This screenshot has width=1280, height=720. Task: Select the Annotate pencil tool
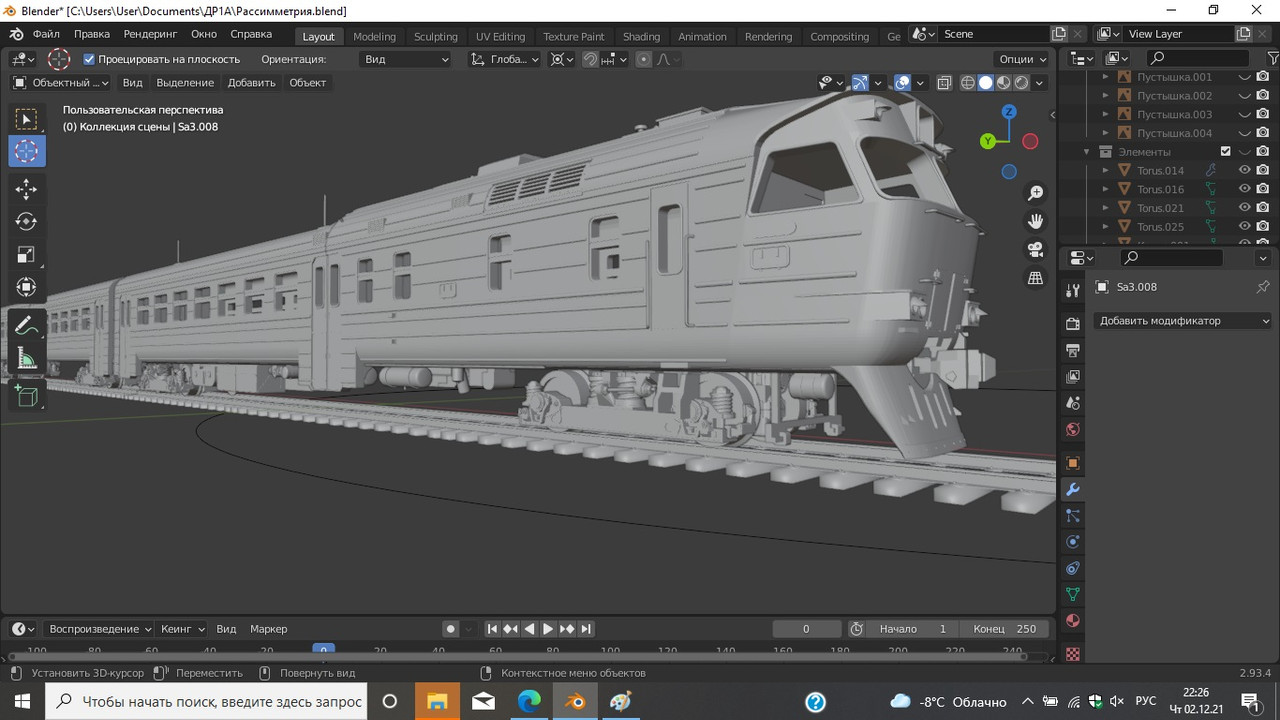[27, 325]
